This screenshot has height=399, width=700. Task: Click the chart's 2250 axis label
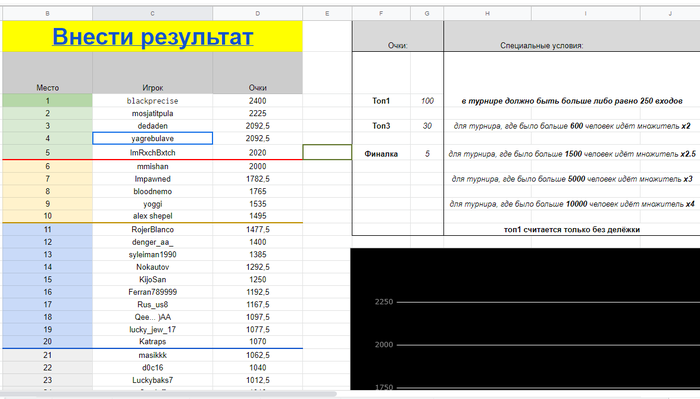[x=384, y=302]
